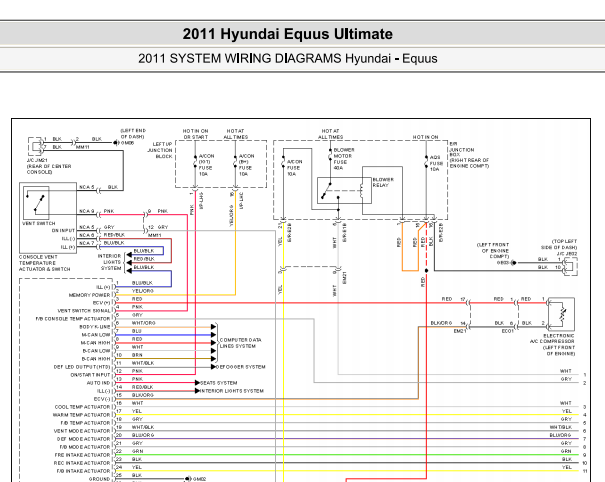Click the "B-CAN LOW" pin label
Viewport: 605px width, 482px height.
[96, 351]
